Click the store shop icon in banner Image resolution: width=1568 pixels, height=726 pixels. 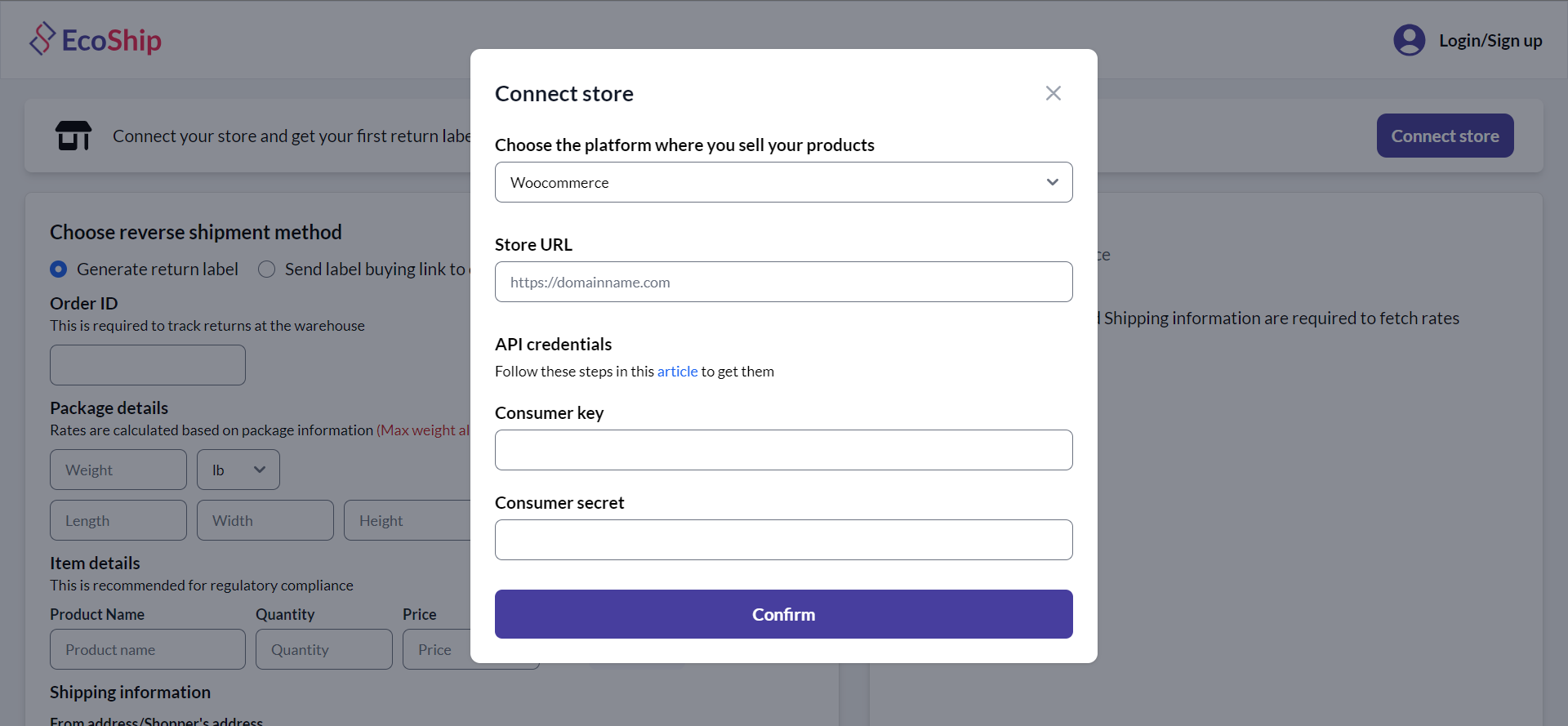[x=73, y=136]
